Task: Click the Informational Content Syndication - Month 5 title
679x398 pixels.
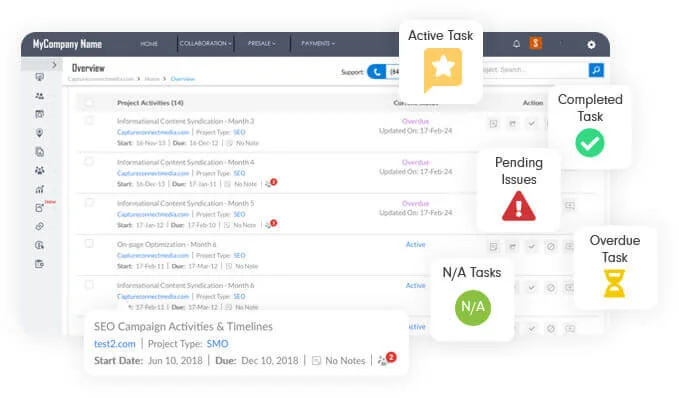Action: (185, 203)
